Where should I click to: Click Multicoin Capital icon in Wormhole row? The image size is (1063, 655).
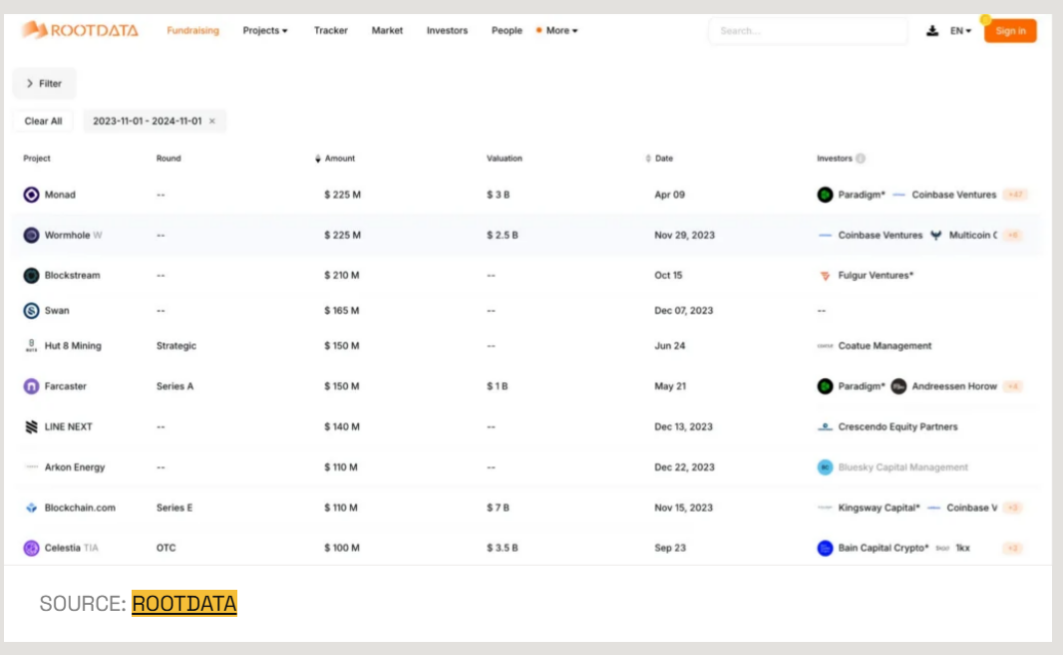936,235
